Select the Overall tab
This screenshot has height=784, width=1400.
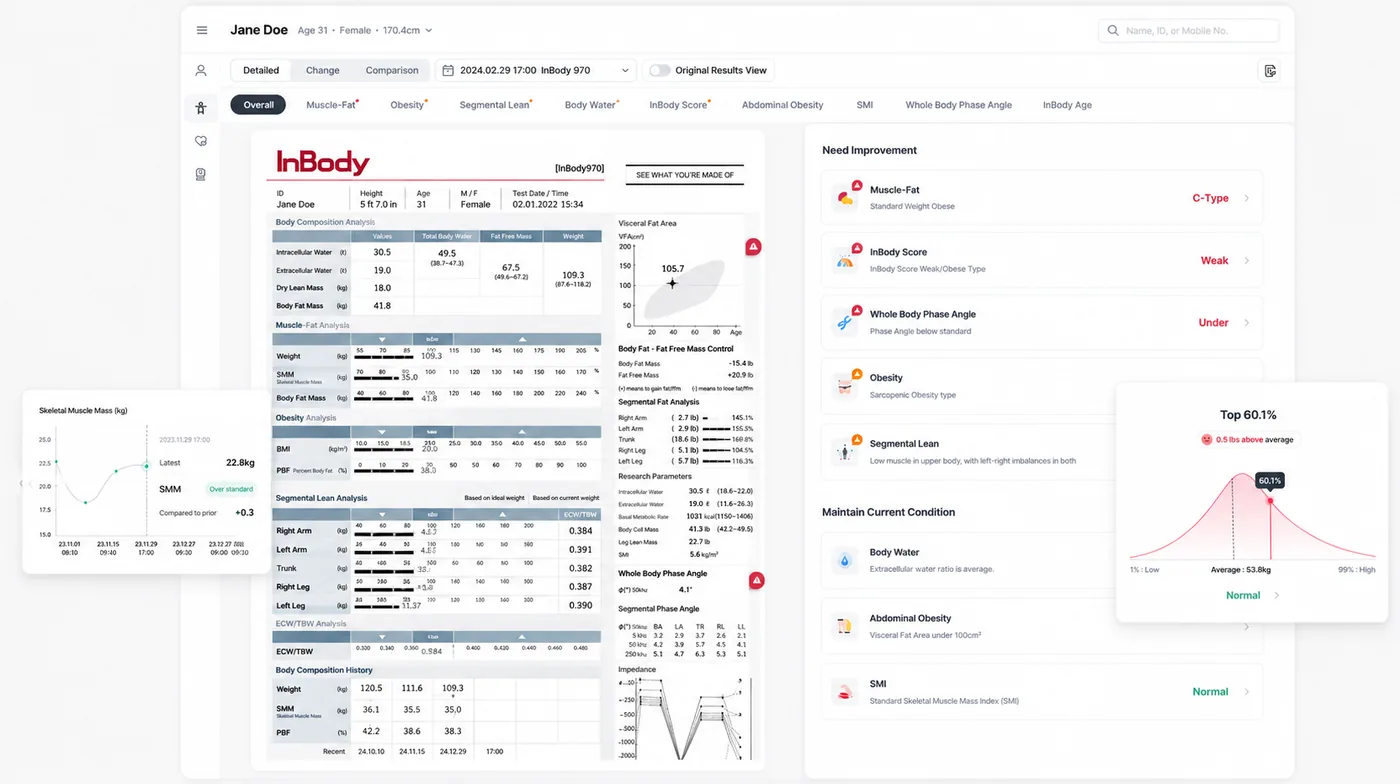click(258, 105)
